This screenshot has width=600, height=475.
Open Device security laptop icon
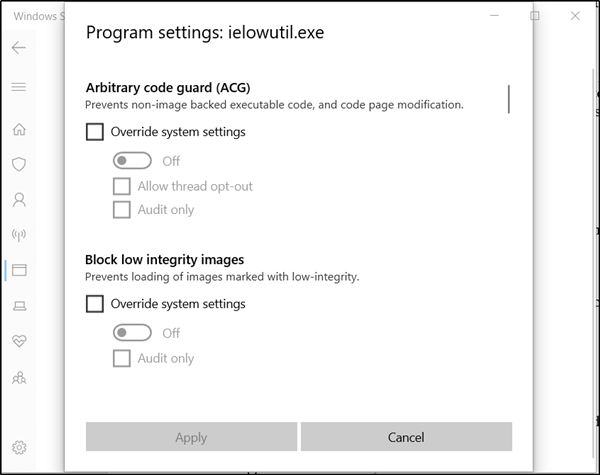tap(19, 305)
